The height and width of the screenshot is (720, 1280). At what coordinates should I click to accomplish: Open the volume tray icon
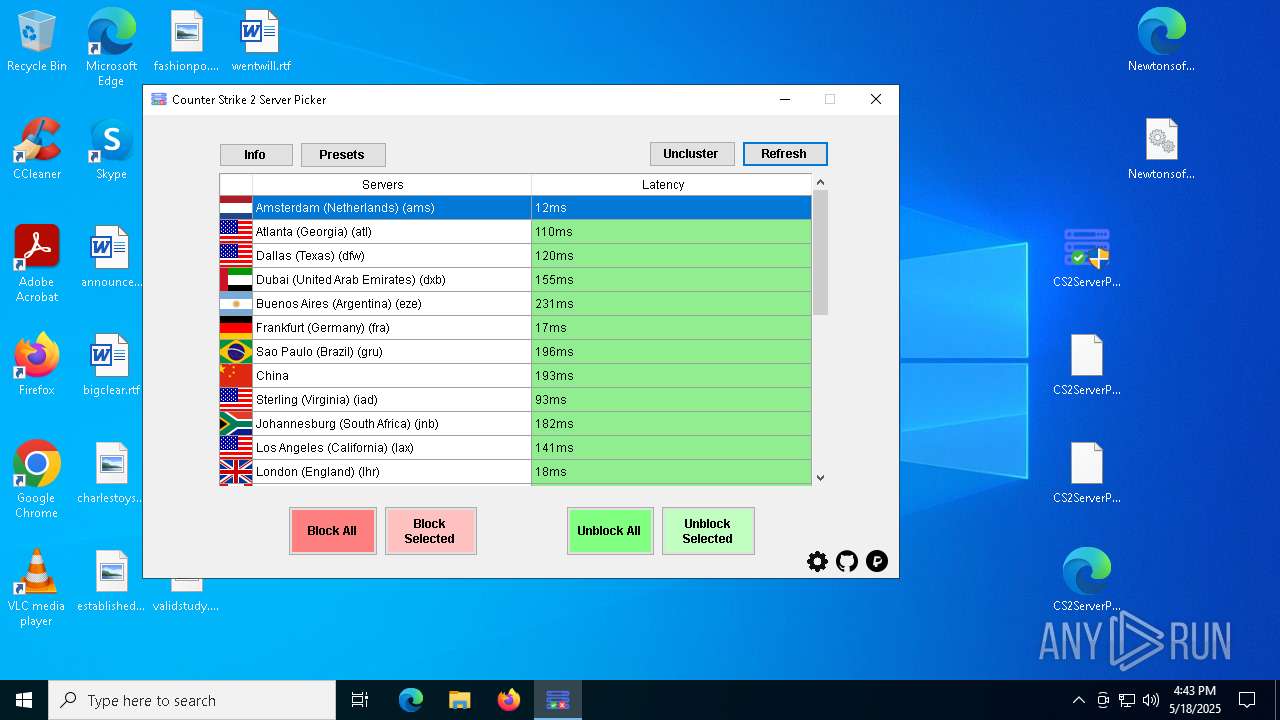1151,700
